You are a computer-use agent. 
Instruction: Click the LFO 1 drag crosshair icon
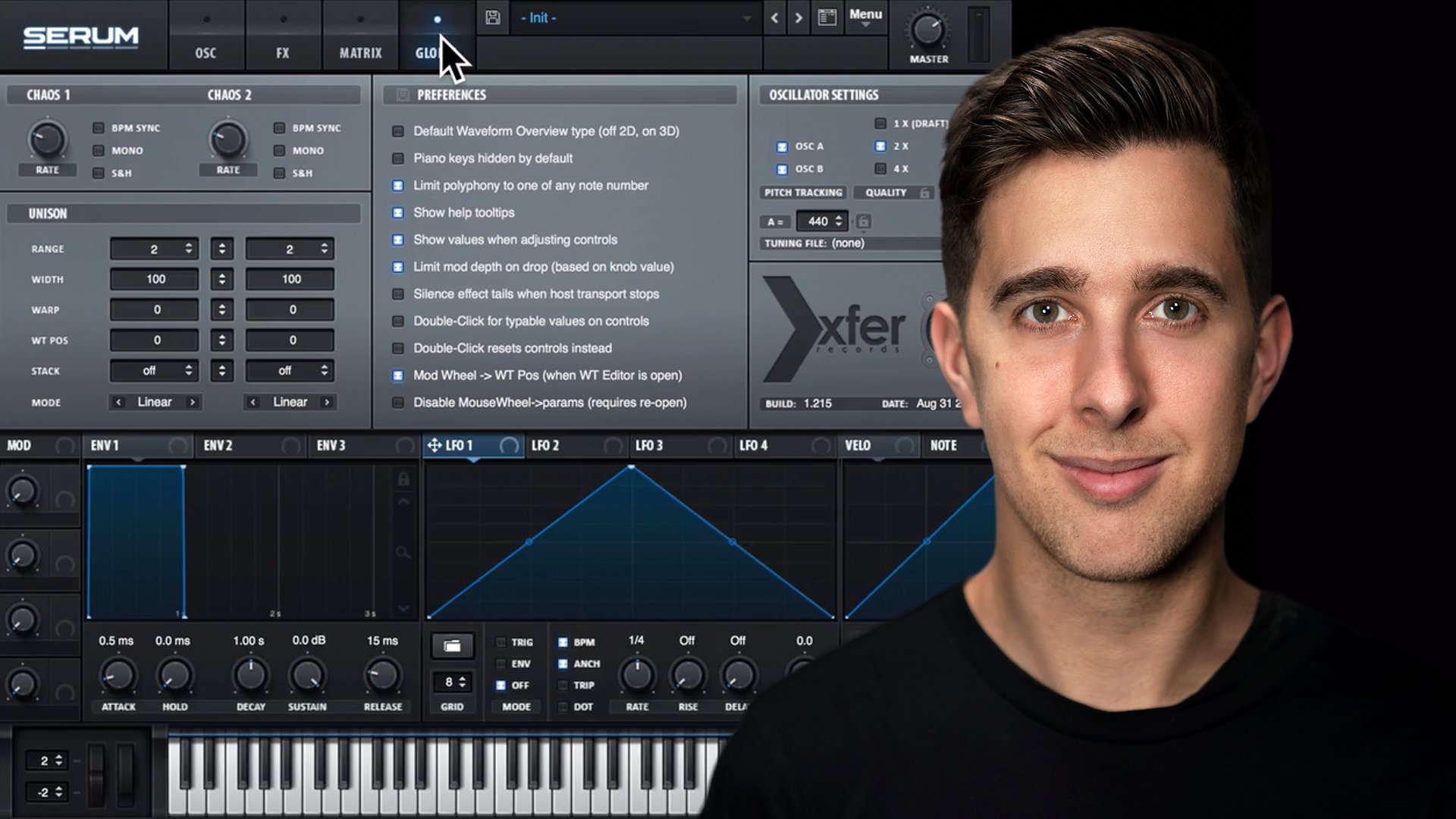pos(434,445)
